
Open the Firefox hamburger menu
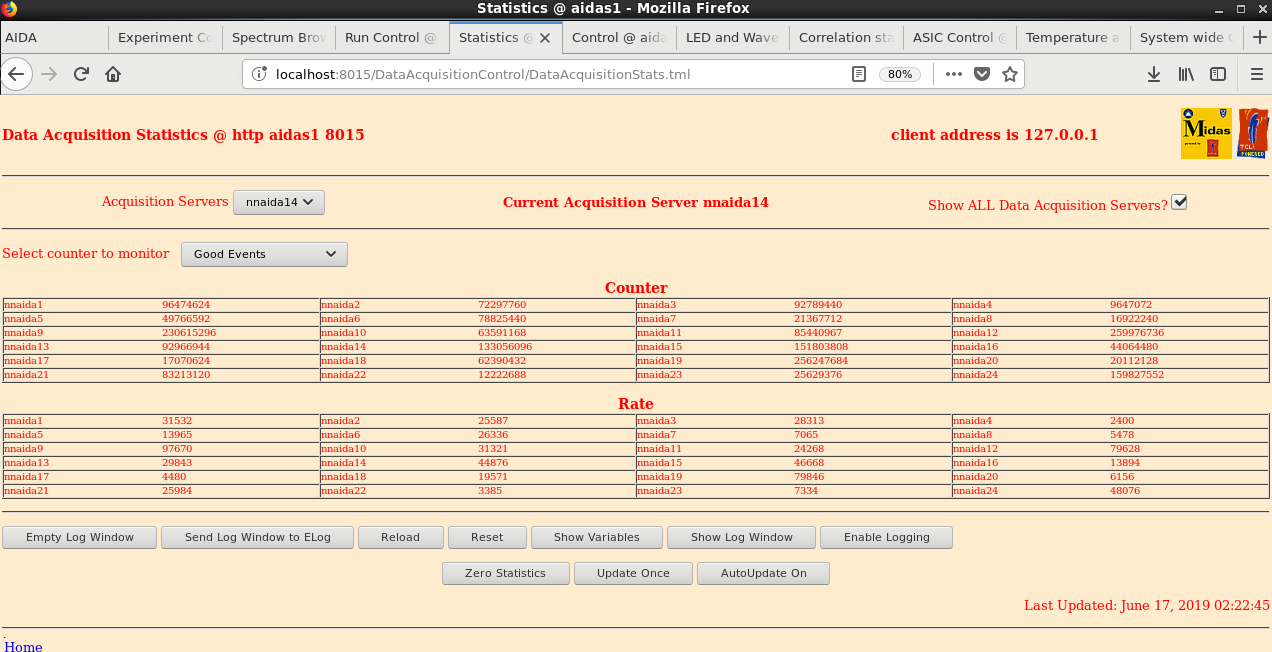1257,74
